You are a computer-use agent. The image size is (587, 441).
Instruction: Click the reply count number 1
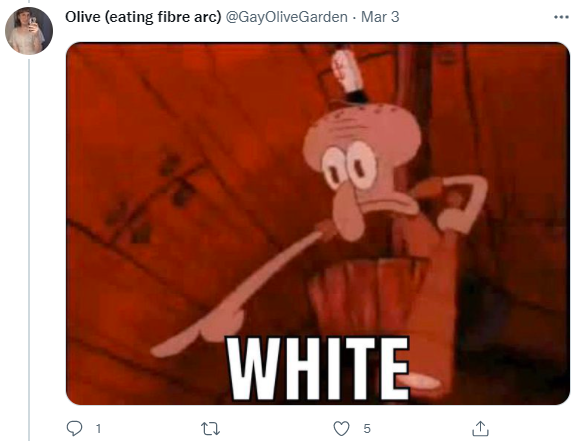click(98, 429)
